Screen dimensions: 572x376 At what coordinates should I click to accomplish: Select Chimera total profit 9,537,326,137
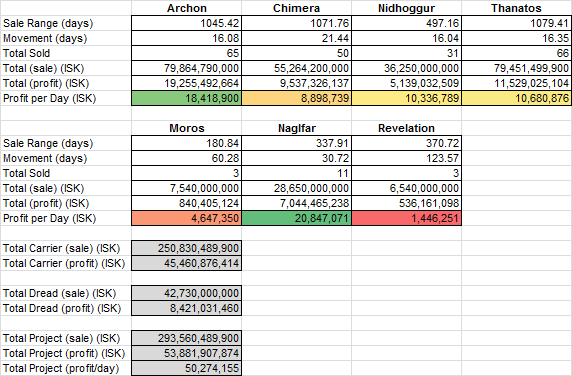(x=296, y=83)
